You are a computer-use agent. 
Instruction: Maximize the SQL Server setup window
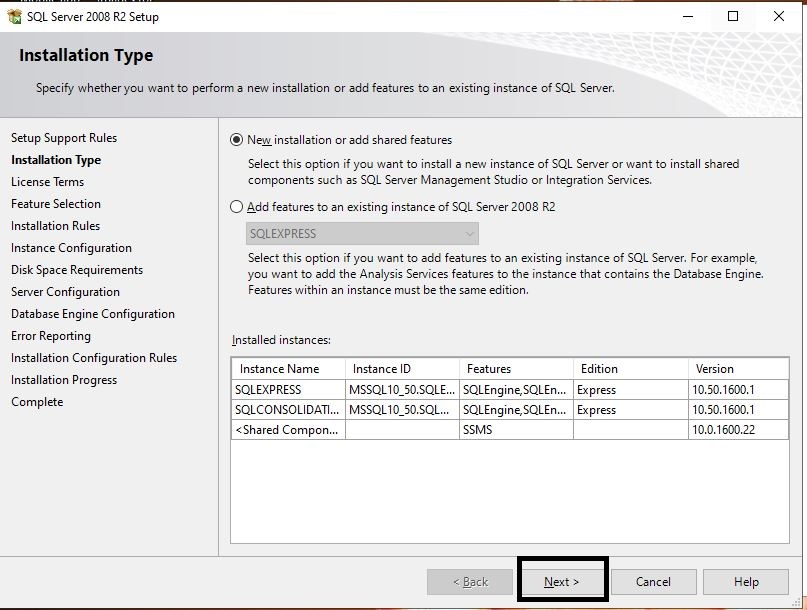point(733,16)
